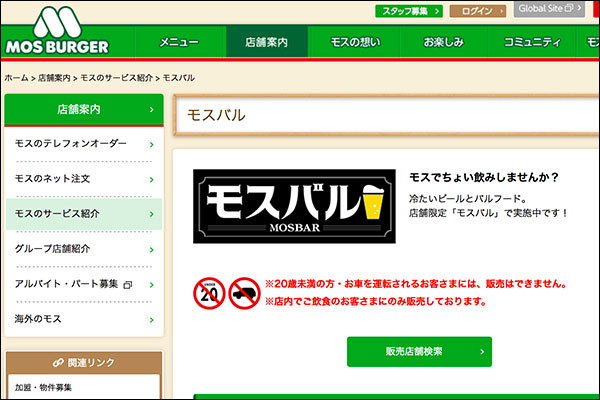Click モスのサービス紹介 in the breadcrumb
Screen dimensions: 600x400
click(x=117, y=78)
